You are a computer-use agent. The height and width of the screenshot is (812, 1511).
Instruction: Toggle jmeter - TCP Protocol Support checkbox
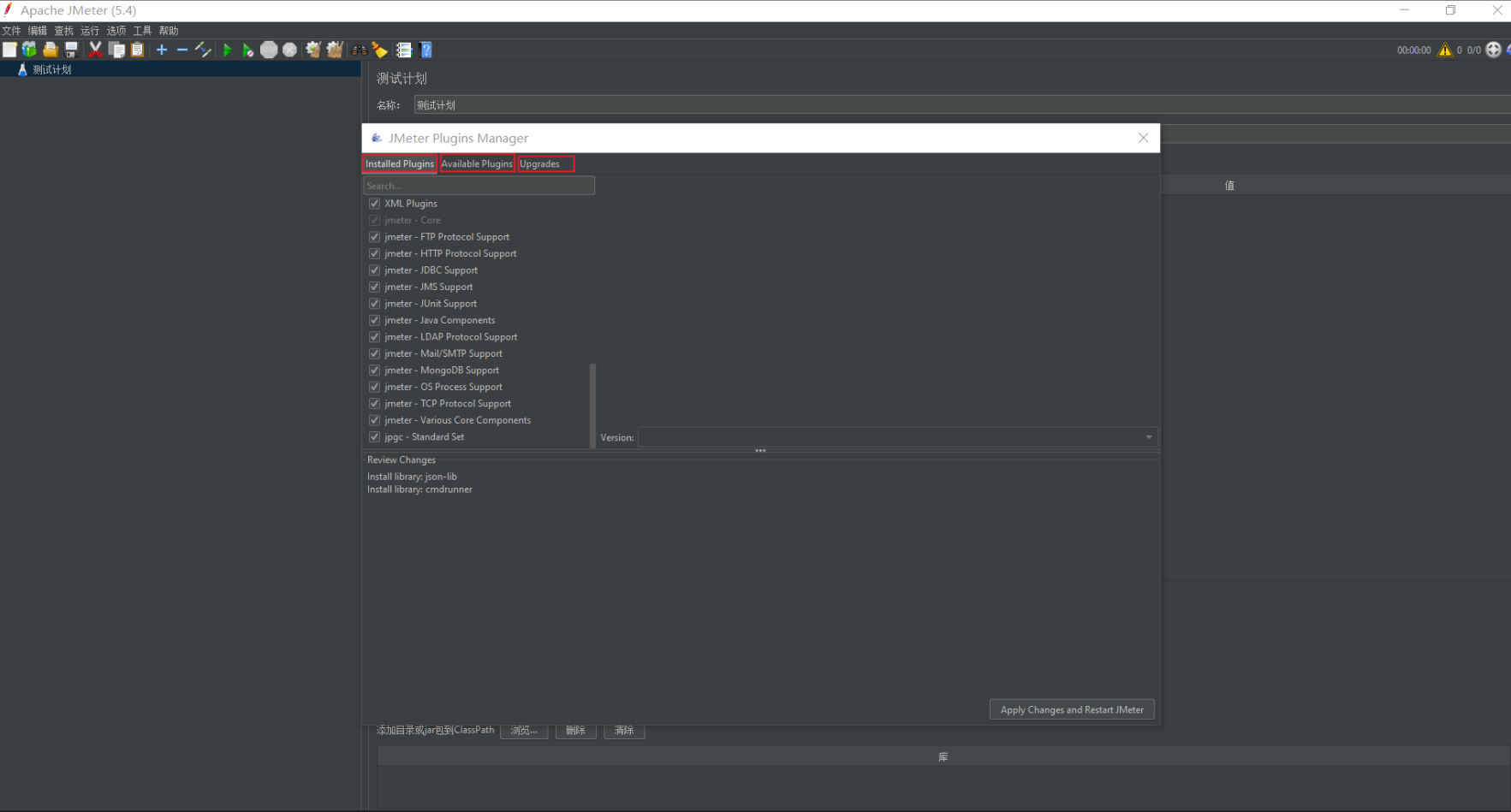pos(374,404)
